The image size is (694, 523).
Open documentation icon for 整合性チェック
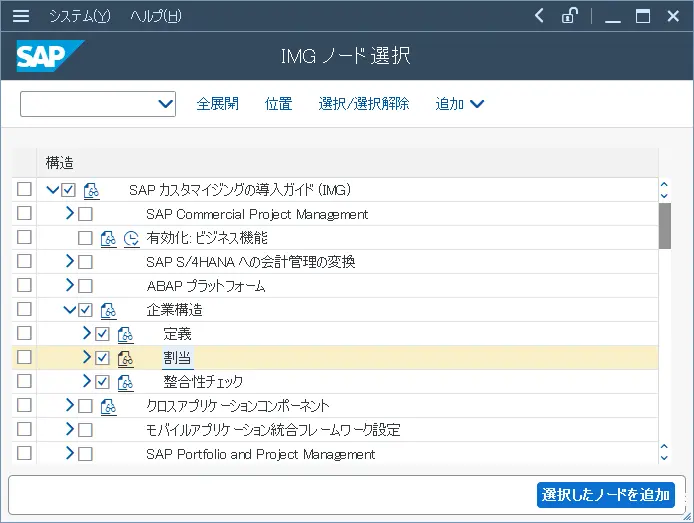[126, 382]
